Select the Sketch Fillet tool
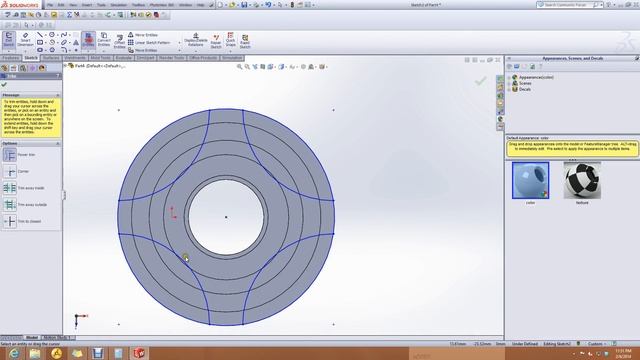Image resolution: width=640 pixels, height=360 pixels. coord(64,50)
